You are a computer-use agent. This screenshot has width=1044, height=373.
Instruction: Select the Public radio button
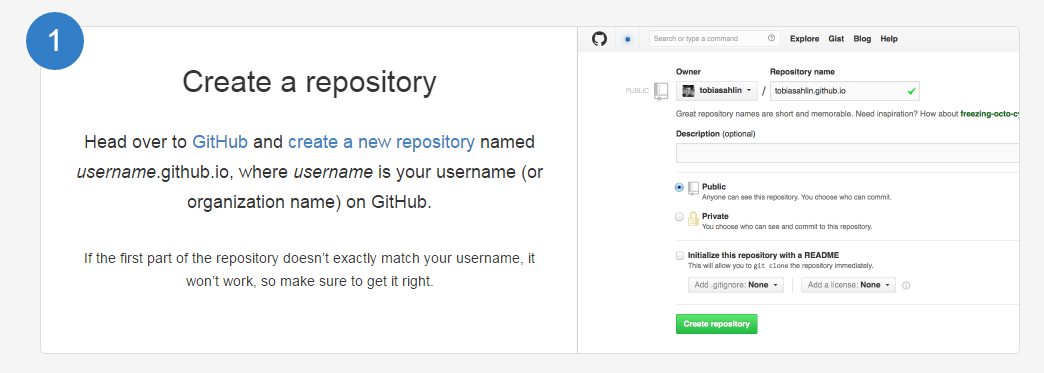(x=679, y=188)
